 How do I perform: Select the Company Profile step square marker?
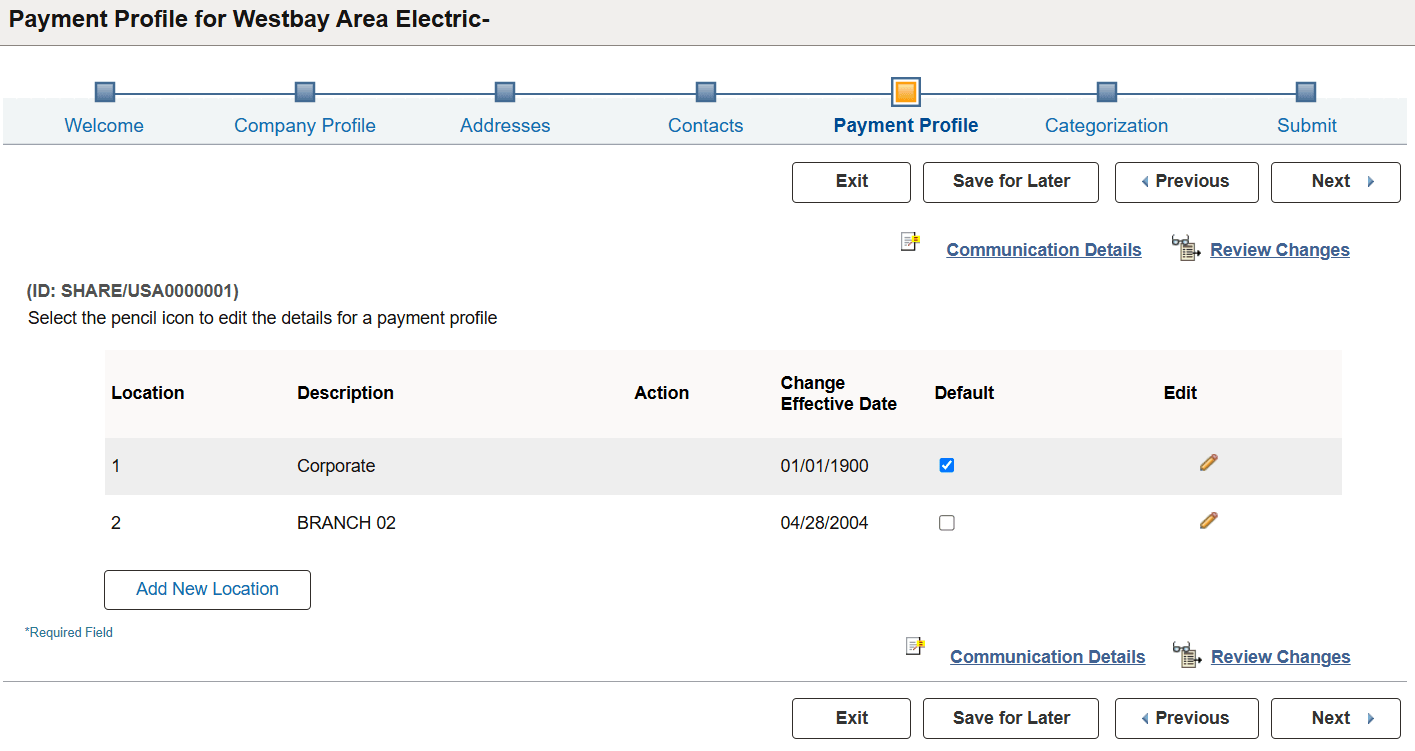304,90
